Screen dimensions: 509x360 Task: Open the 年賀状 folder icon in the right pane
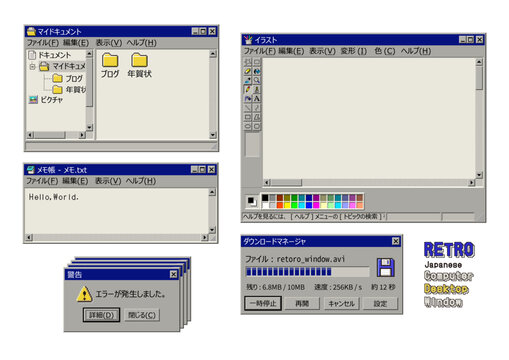pos(139,60)
